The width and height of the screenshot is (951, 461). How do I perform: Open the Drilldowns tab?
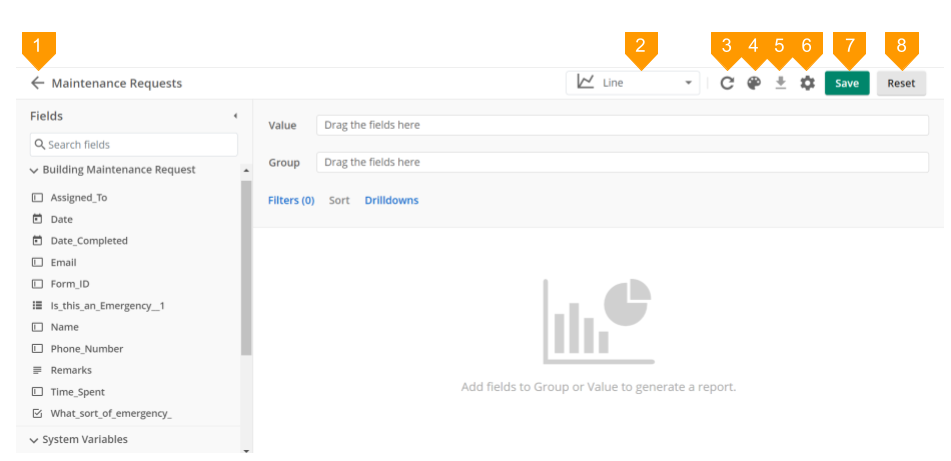pyautogui.click(x=391, y=200)
